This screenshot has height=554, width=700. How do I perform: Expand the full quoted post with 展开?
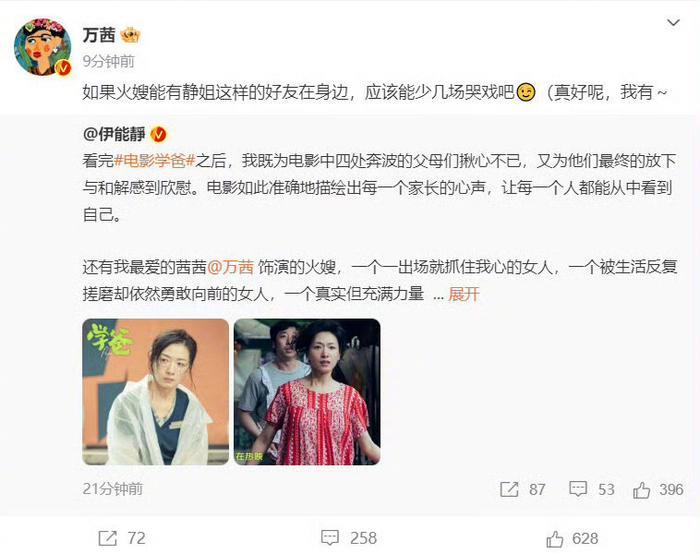click(464, 294)
